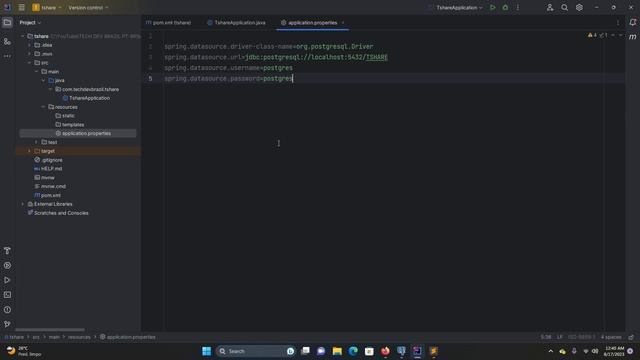This screenshot has width=640, height=360.
Task: Click the 4 spaces indent setting
Action: tap(611, 337)
